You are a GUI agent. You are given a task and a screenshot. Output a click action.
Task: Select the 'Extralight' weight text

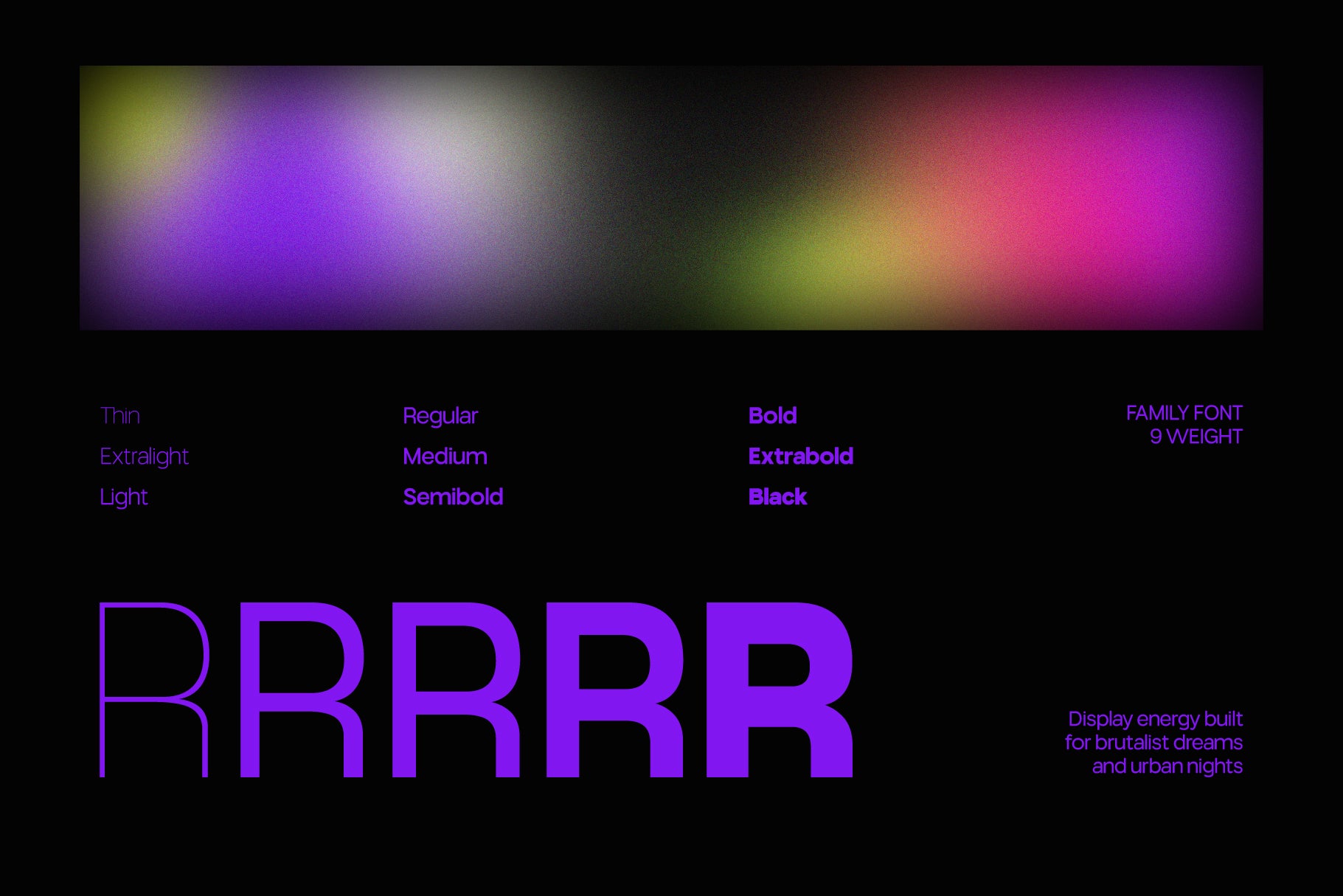click(145, 457)
